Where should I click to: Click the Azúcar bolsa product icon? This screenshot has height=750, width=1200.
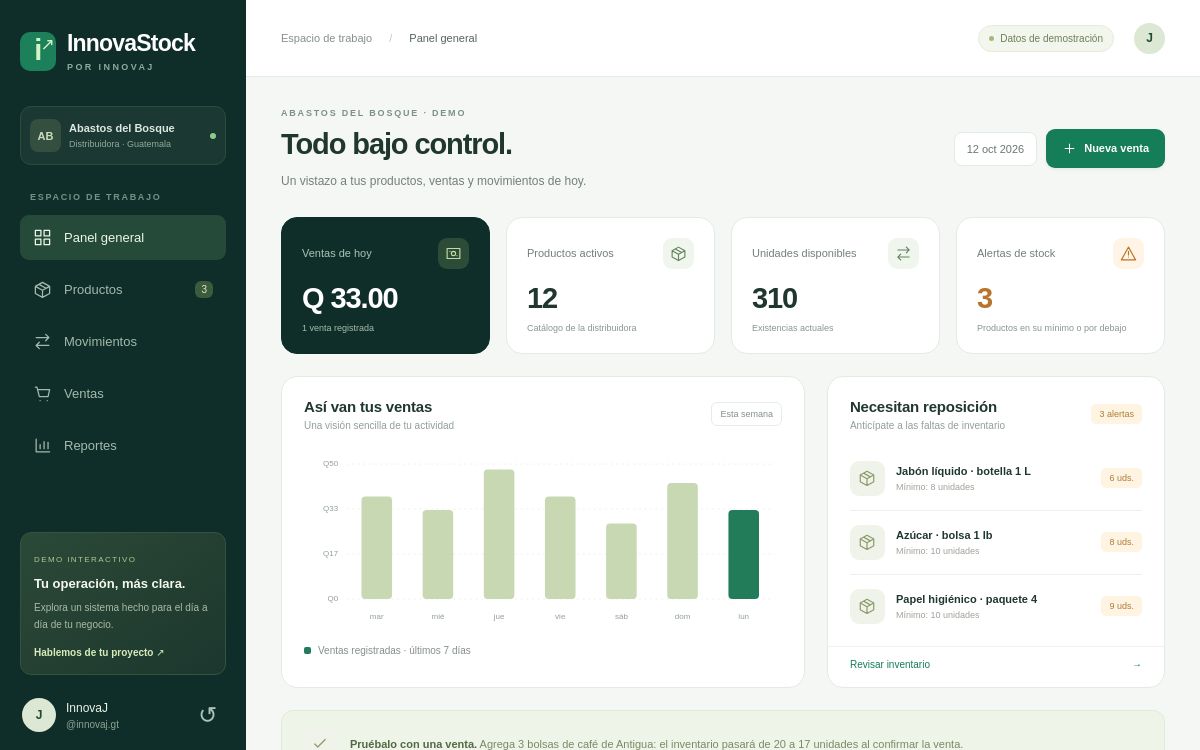(867, 542)
